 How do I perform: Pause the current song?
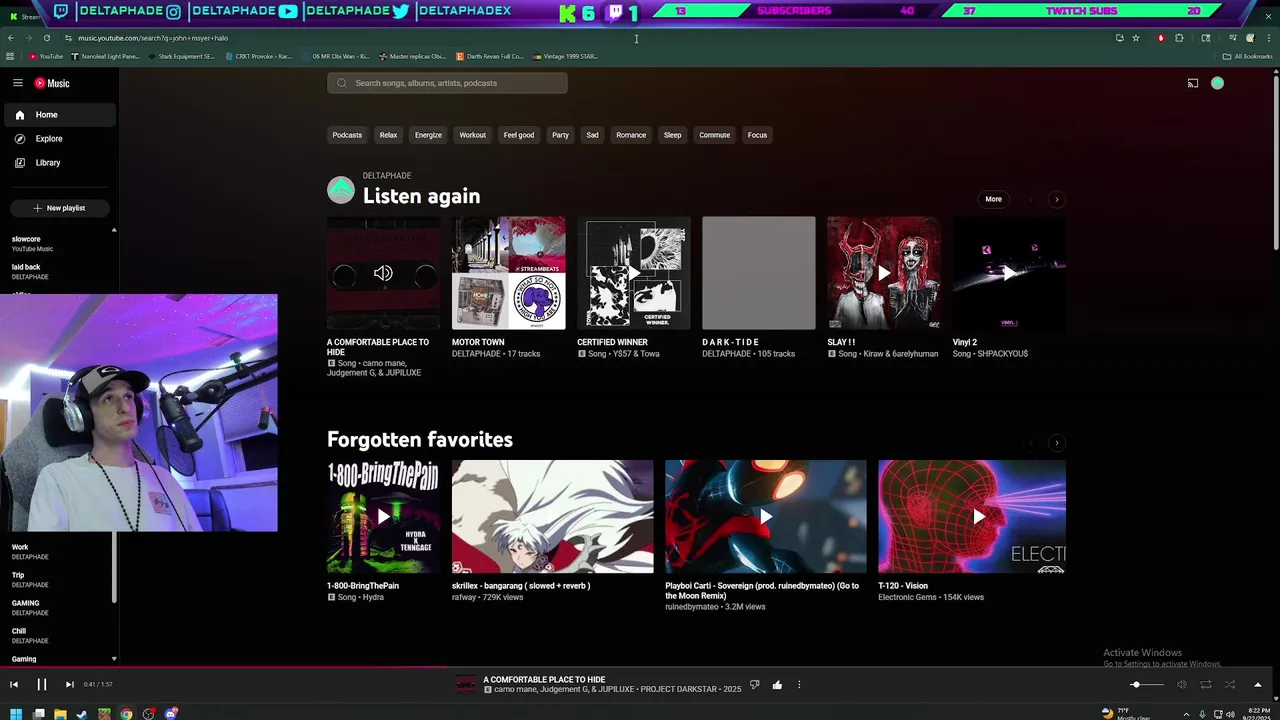click(42, 685)
